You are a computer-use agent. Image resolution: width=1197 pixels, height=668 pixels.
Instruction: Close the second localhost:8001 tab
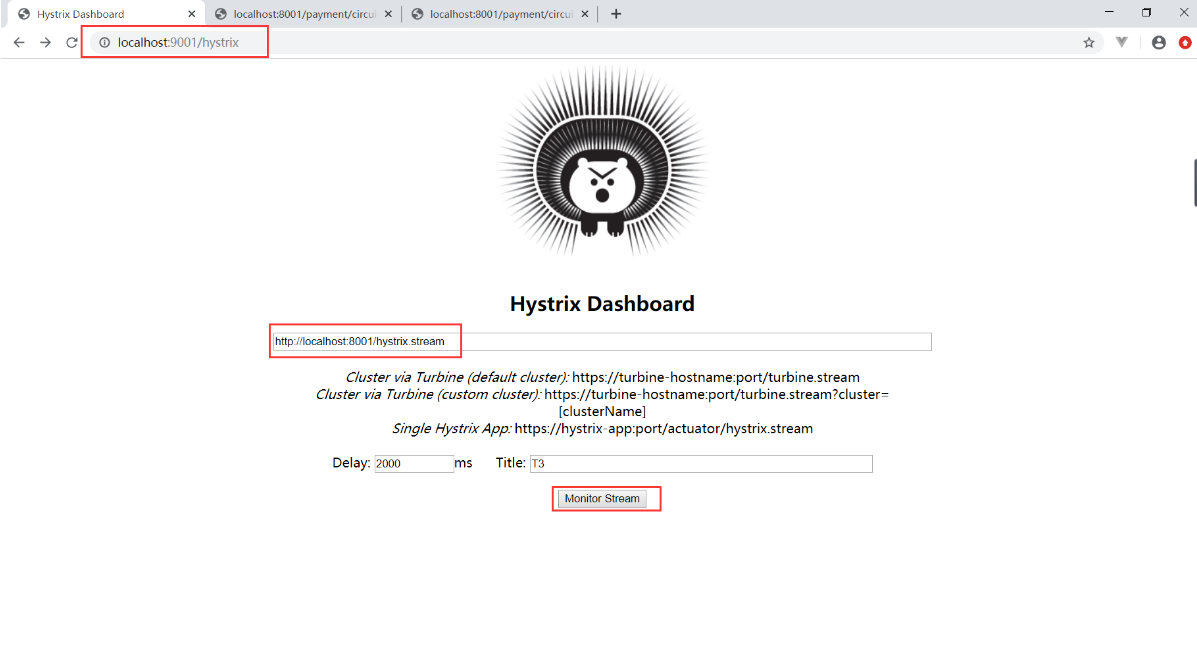(388, 14)
